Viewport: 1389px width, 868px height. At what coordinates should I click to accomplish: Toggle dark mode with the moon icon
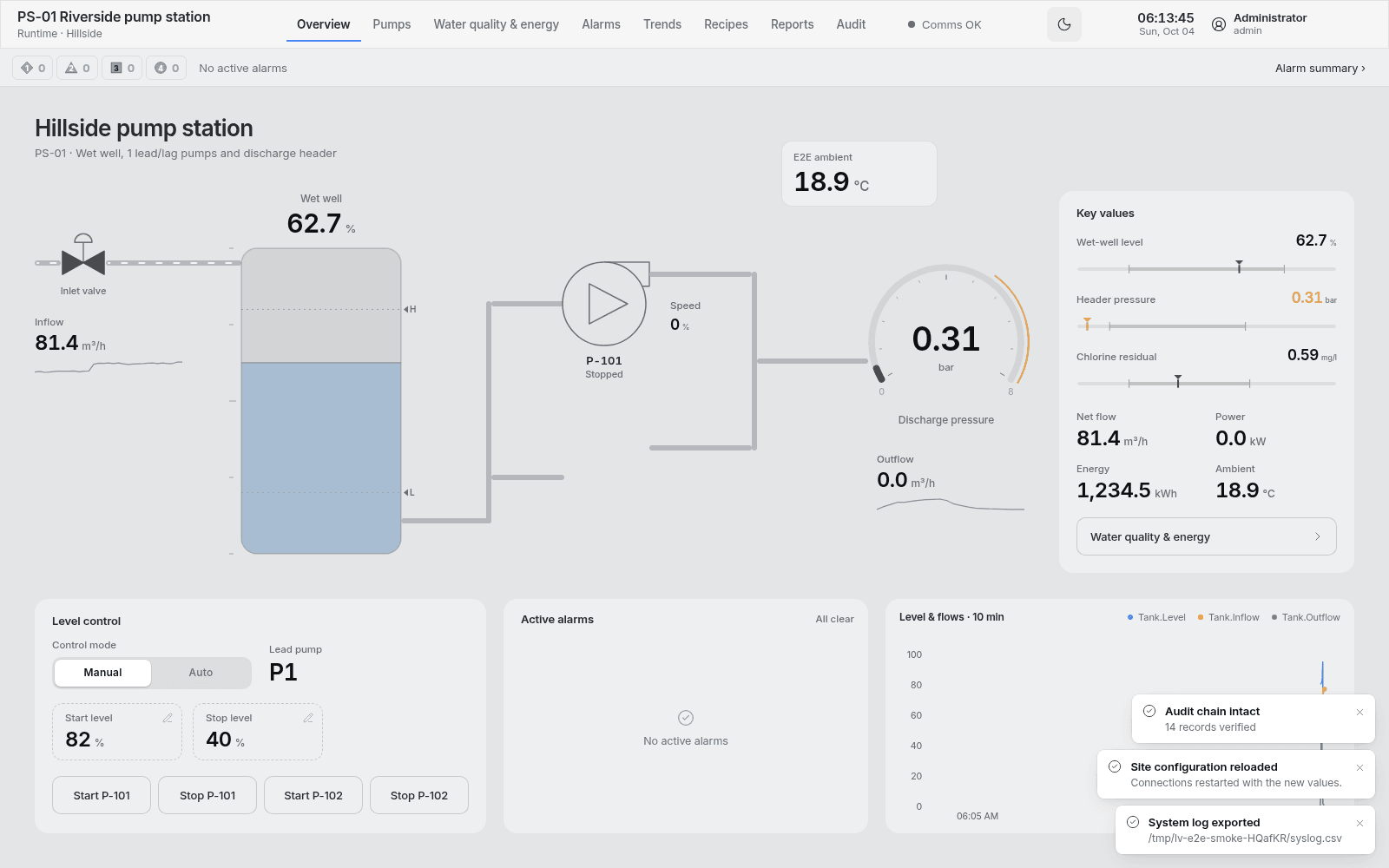coord(1064,24)
